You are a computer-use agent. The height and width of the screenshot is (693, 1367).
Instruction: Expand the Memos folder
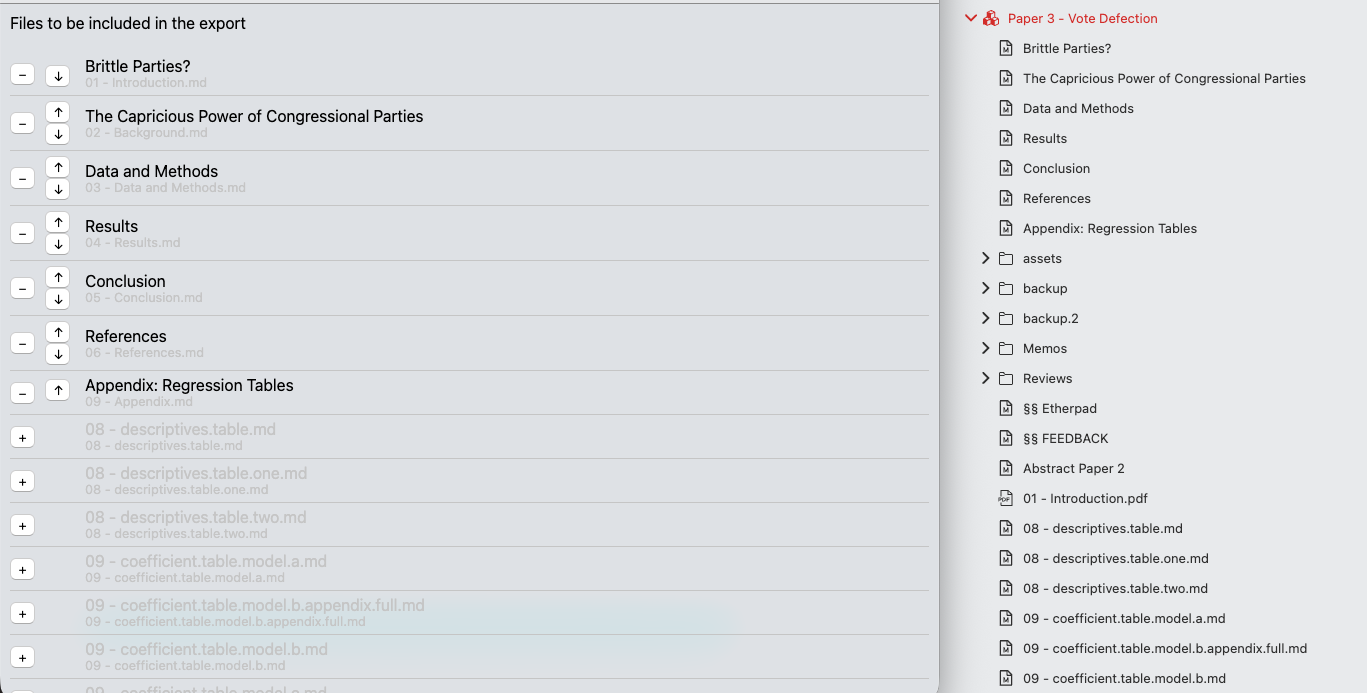pyautogui.click(x=986, y=348)
